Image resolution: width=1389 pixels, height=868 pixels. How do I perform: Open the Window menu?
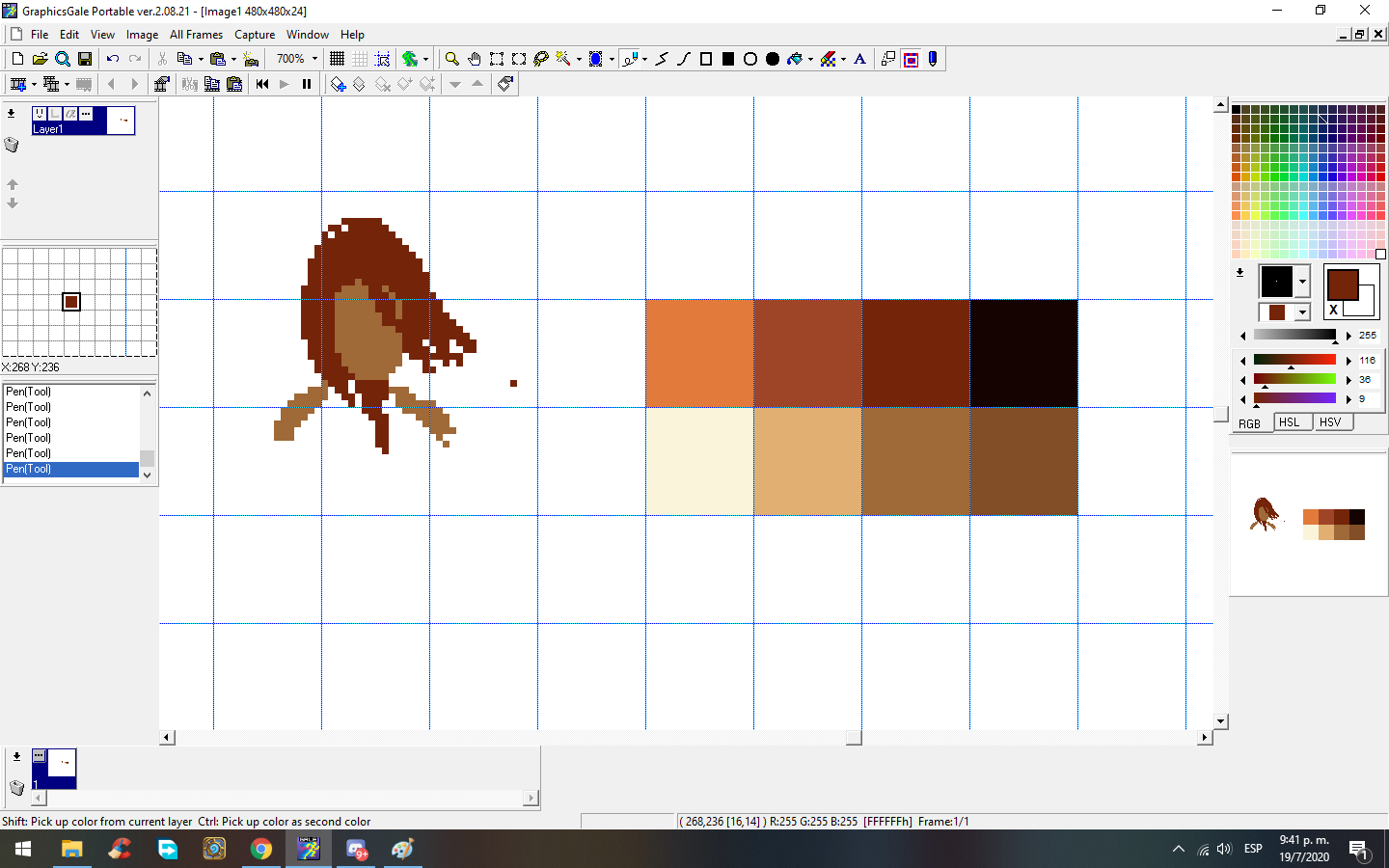(x=307, y=35)
